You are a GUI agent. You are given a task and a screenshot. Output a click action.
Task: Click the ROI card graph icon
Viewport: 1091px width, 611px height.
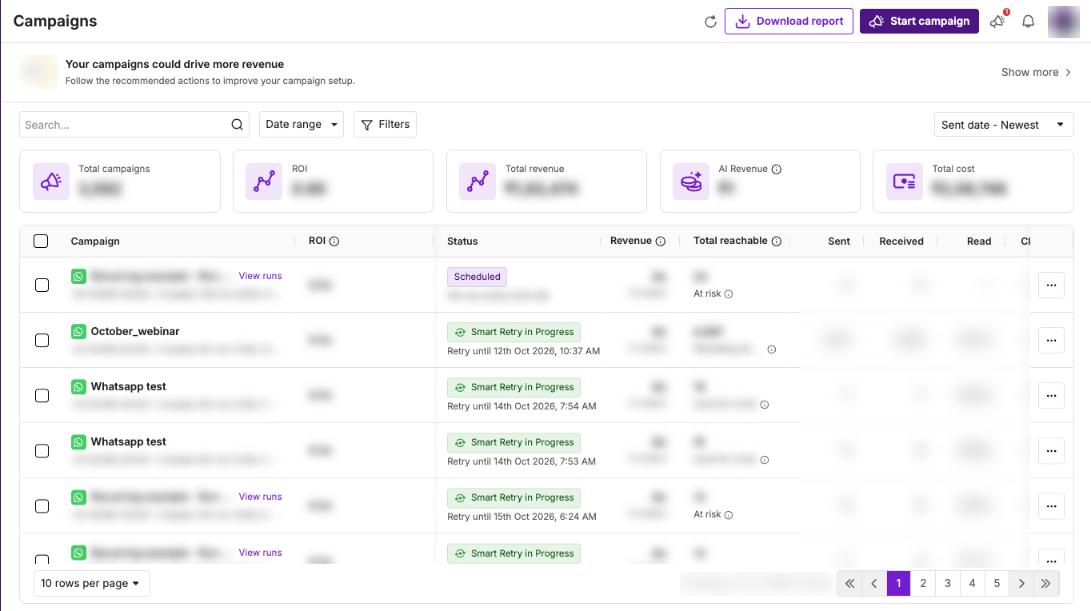pyautogui.click(x=264, y=182)
